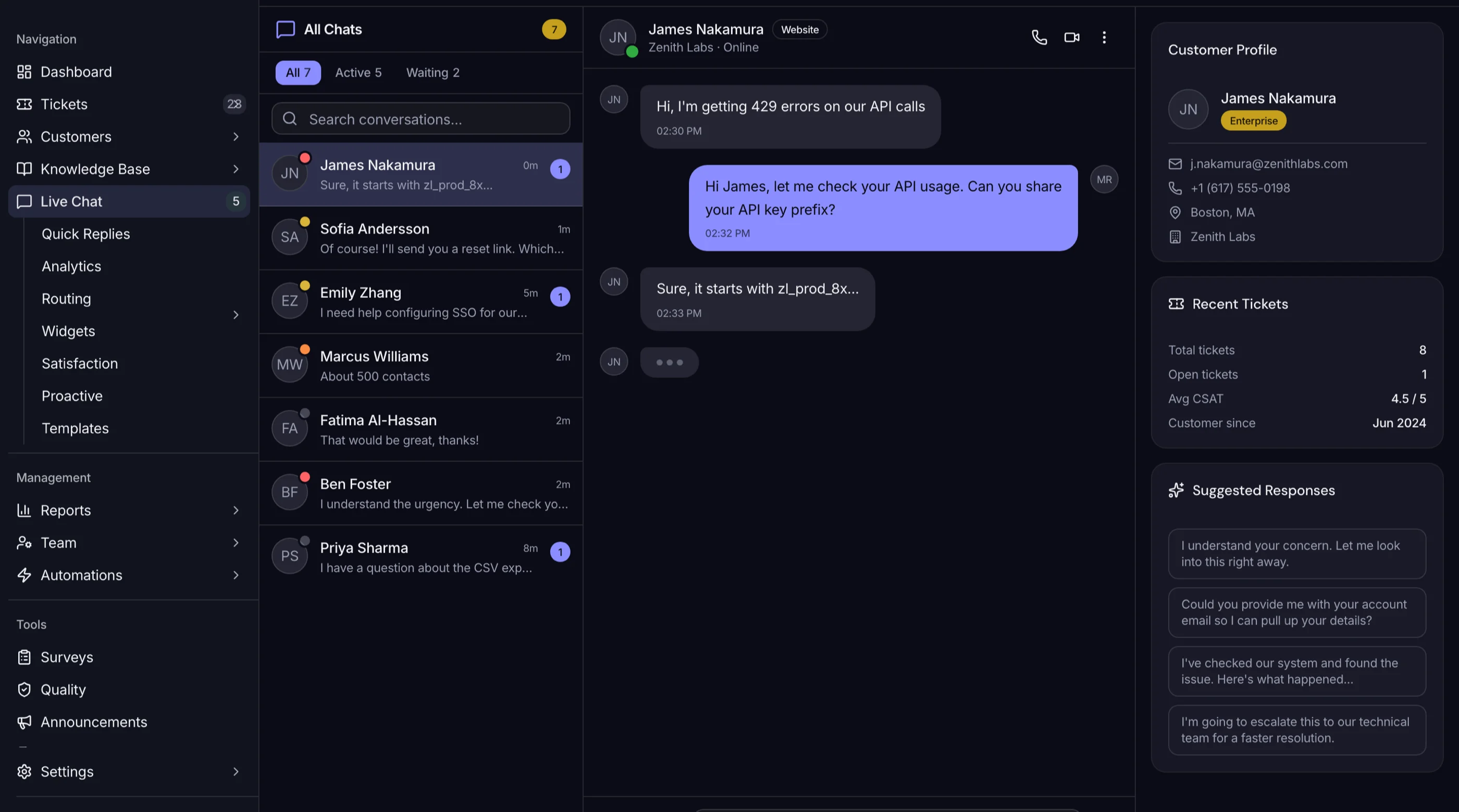
Task: Start a video call from chat header
Action: click(1071, 38)
